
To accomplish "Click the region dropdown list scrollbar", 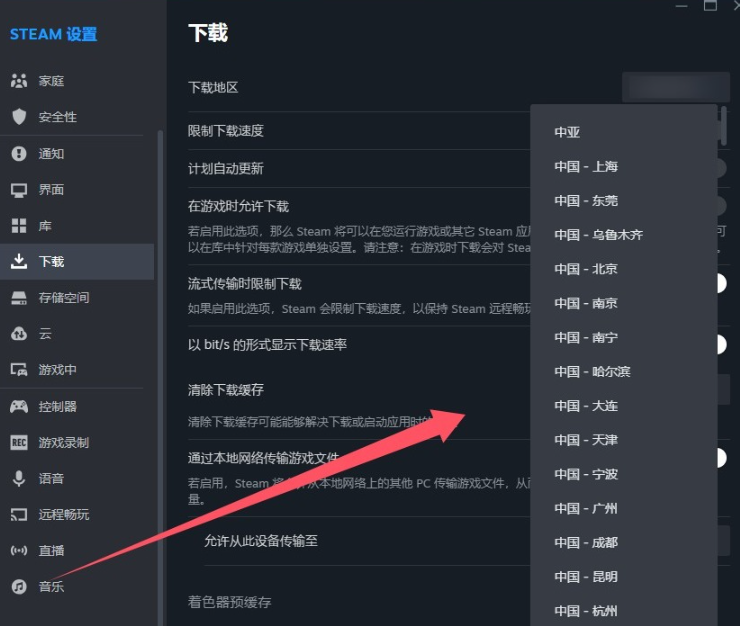I will [x=724, y=126].
